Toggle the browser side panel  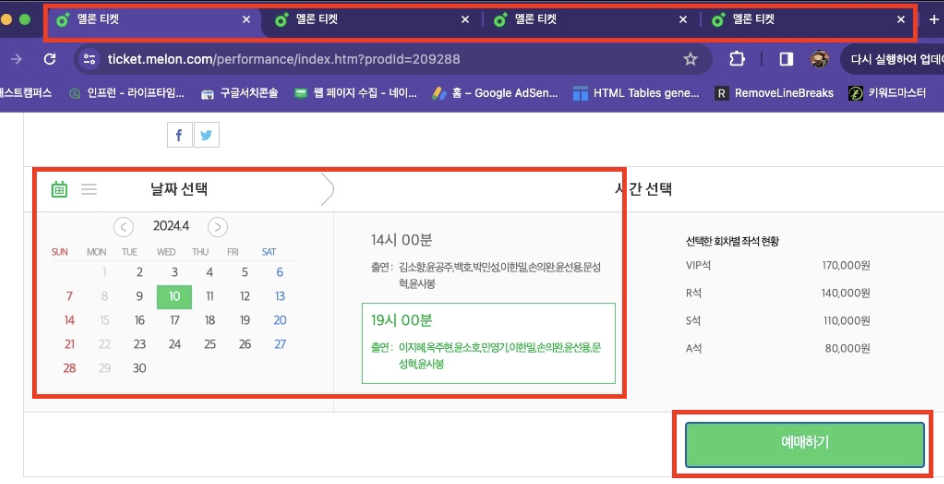point(786,59)
